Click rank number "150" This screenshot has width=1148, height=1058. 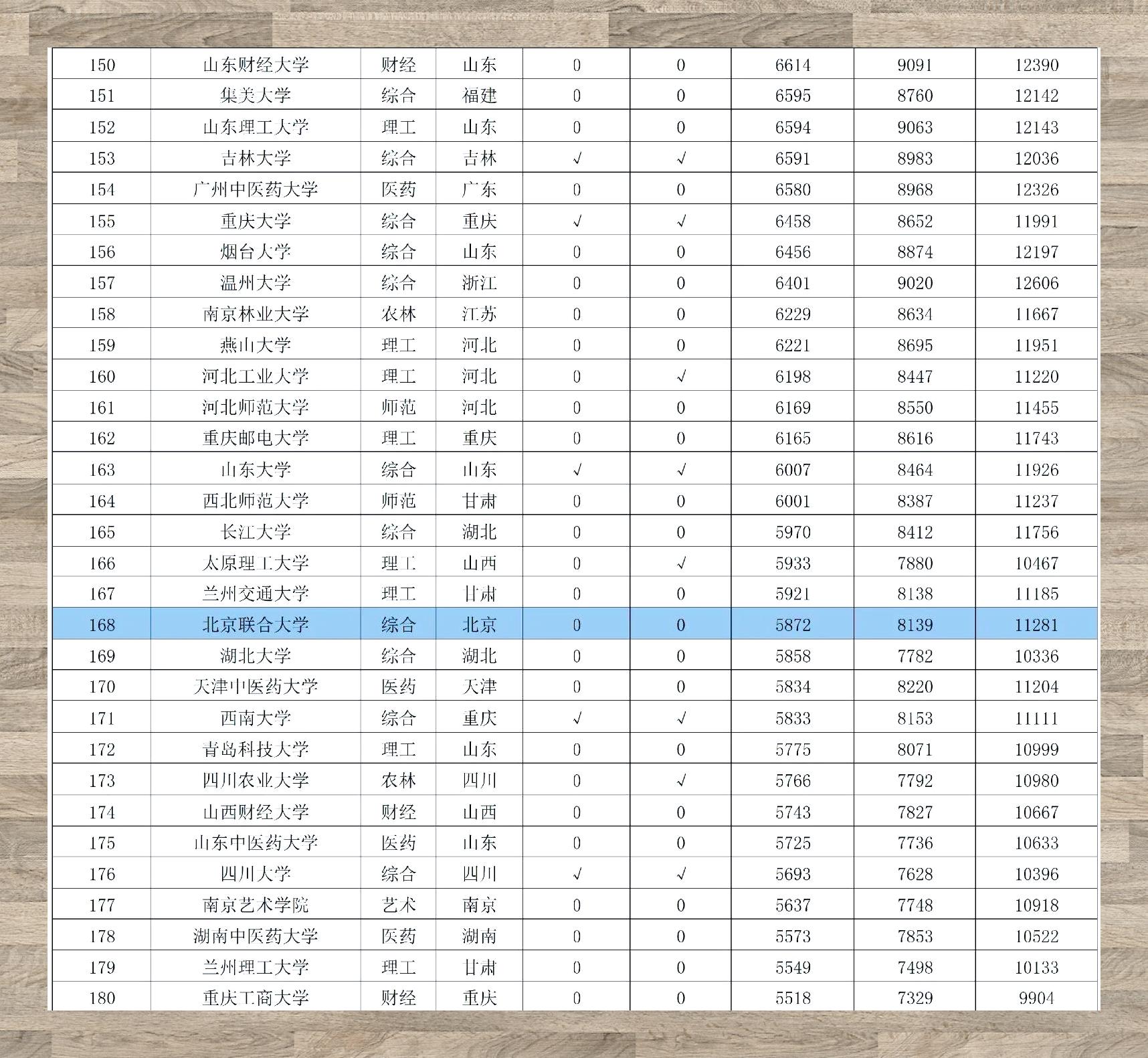[x=102, y=65]
